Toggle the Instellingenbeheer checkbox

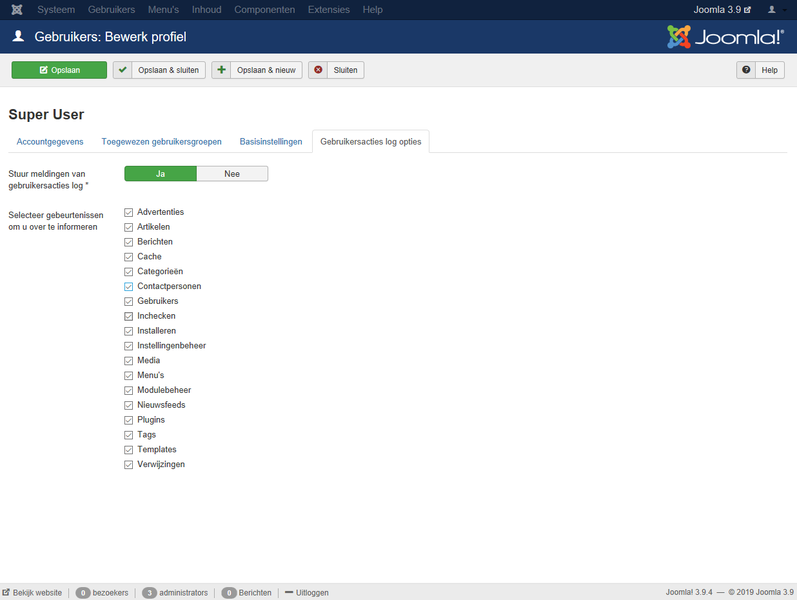click(x=129, y=346)
